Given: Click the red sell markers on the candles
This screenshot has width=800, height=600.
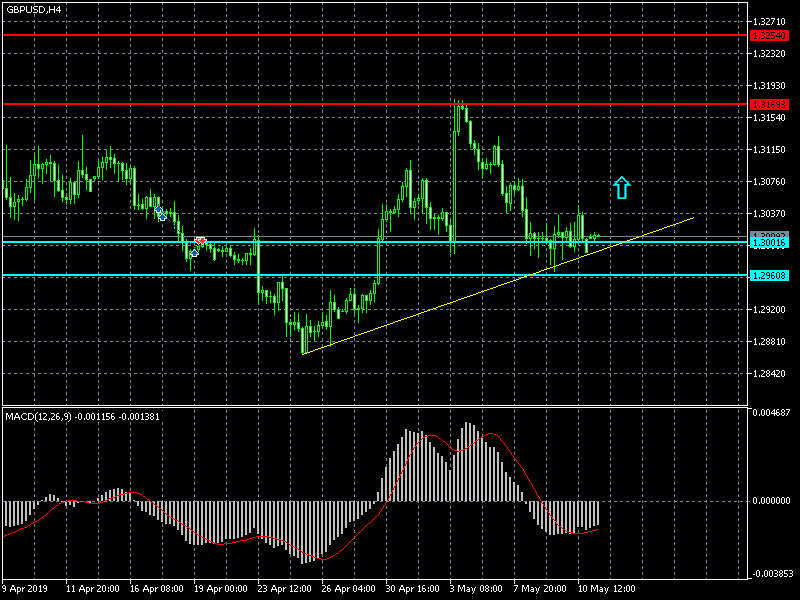Looking at the screenshot, I should [200, 241].
